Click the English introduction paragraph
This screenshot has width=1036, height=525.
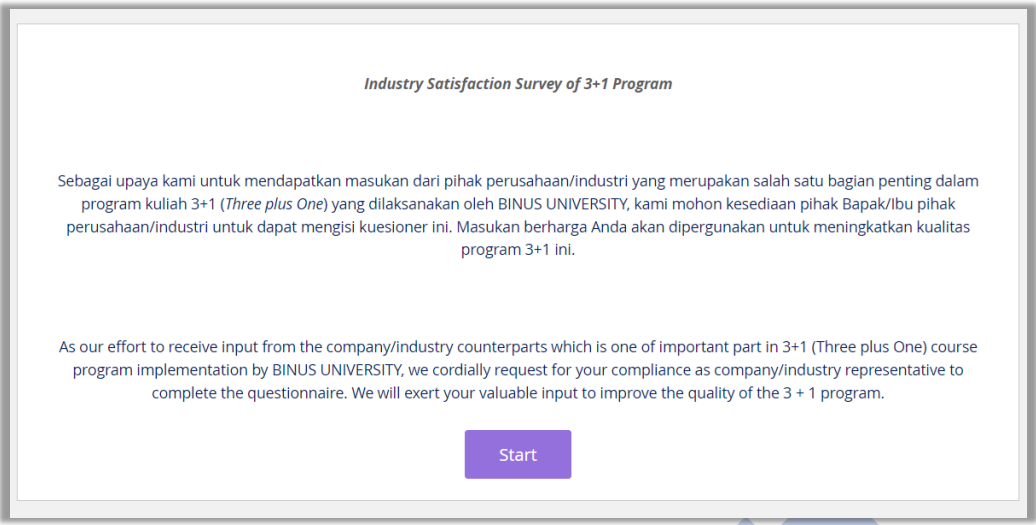click(x=518, y=370)
